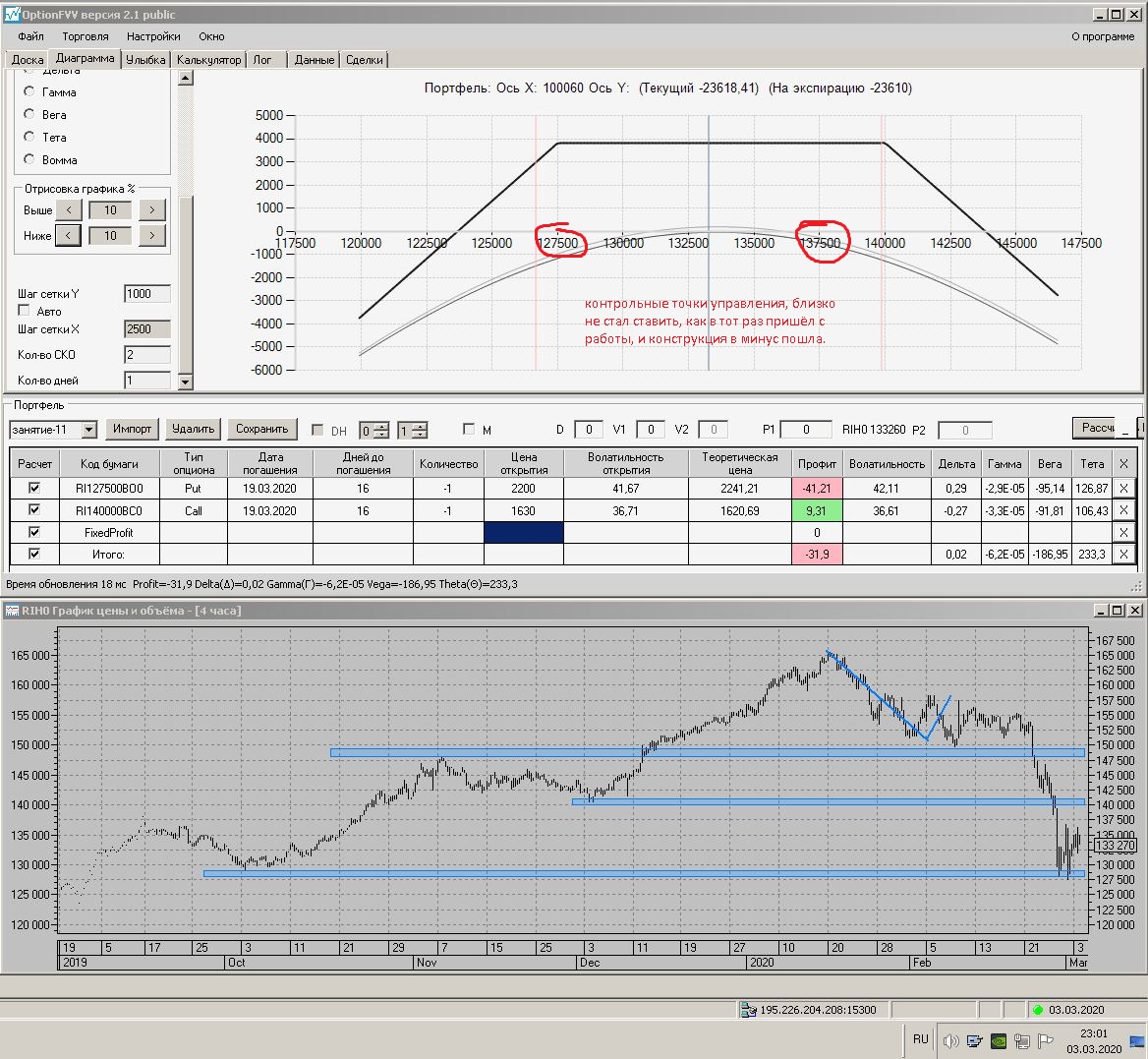
Task: Click the Сохранить button
Action: (x=262, y=429)
